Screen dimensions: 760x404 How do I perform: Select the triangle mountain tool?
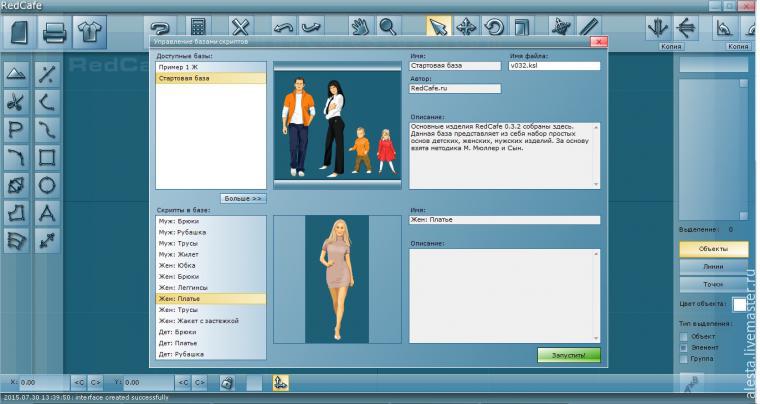[16, 75]
